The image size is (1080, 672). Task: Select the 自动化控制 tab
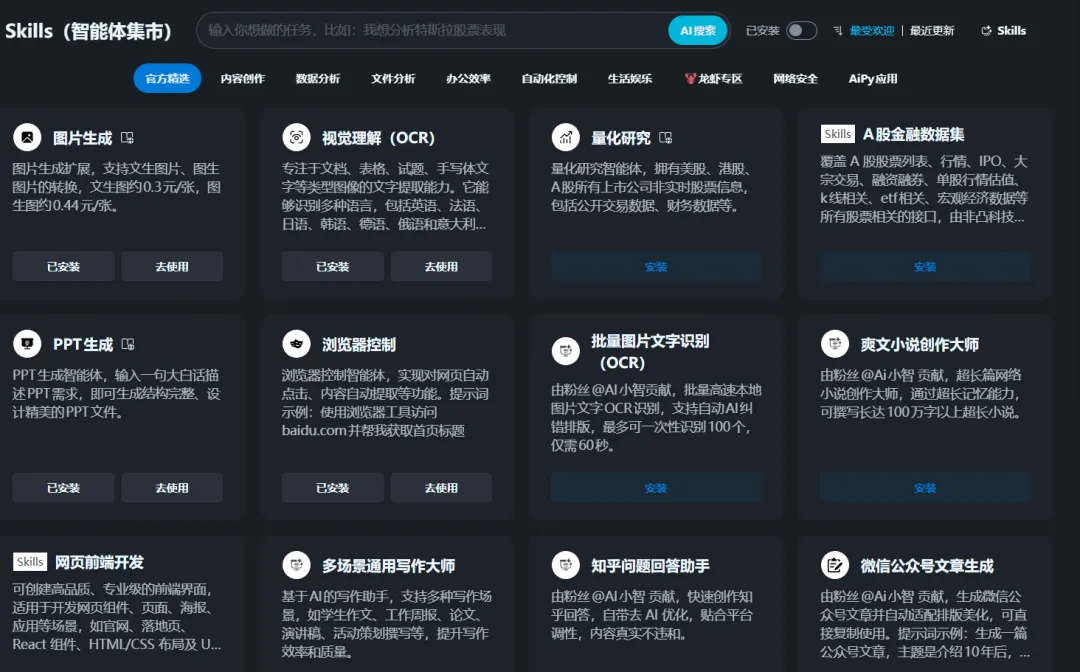[x=549, y=78]
